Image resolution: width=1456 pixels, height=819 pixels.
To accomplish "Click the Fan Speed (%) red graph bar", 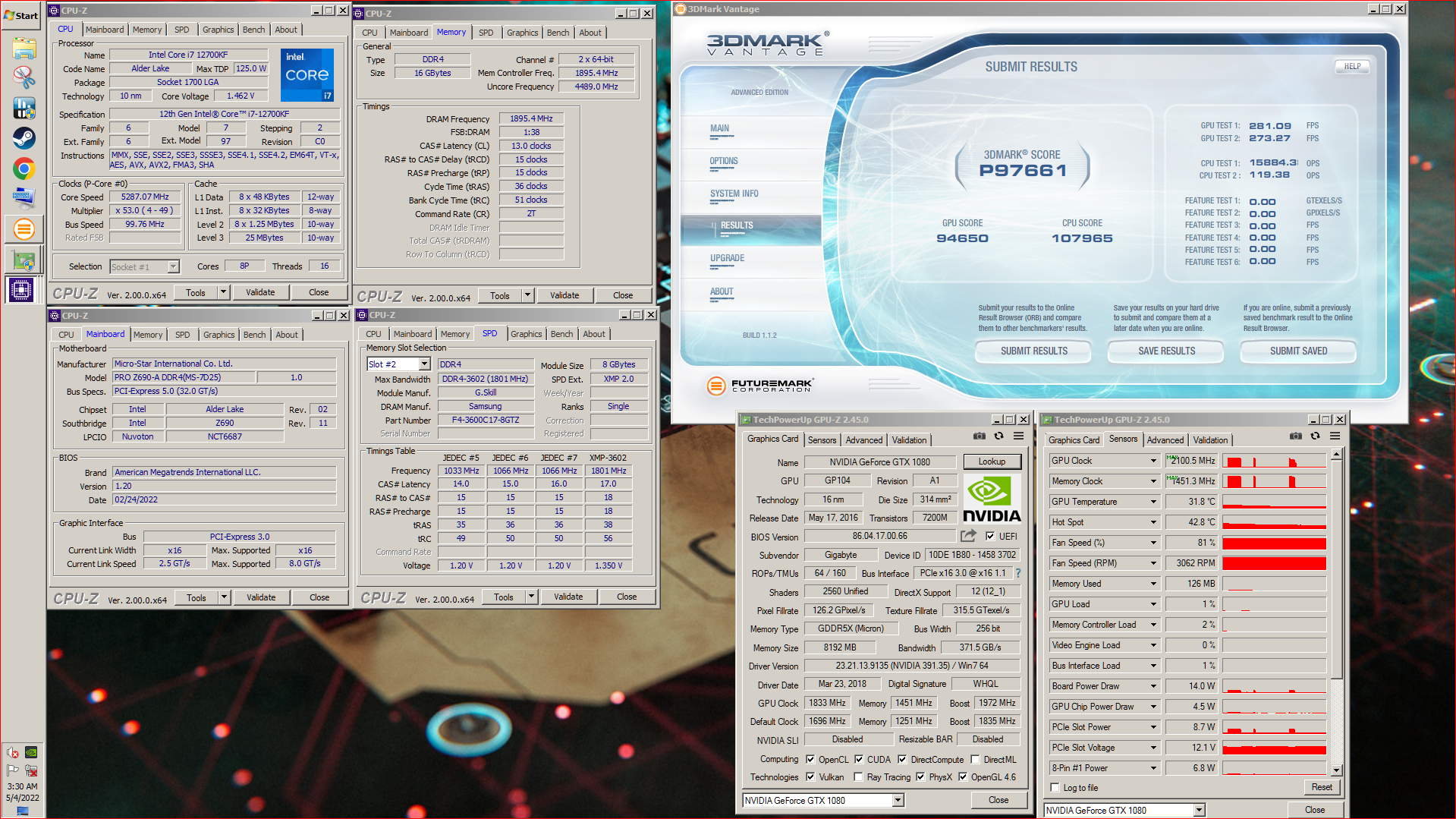I will (1274, 543).
